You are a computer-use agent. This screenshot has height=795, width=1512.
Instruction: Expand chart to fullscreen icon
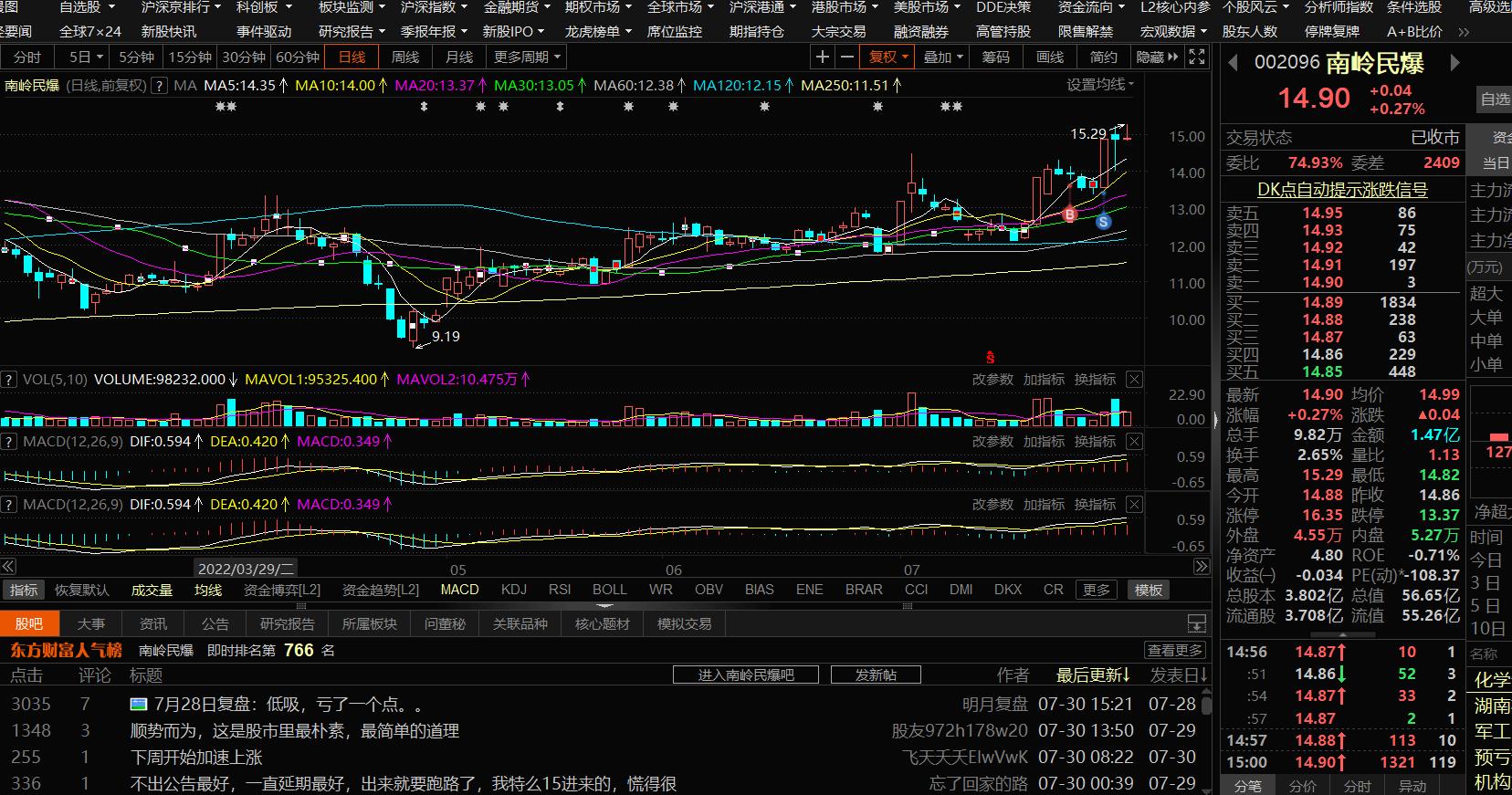pos(1197,57)
